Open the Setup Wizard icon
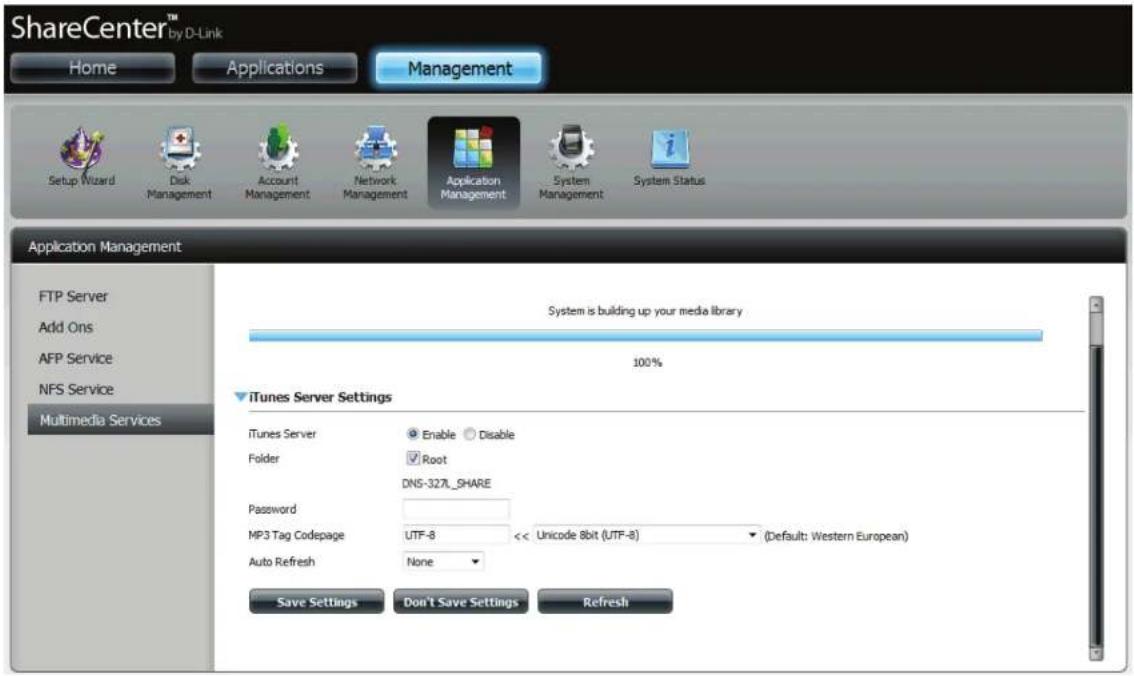Screen dimensions: 1134x676 [x=81, y=157]
